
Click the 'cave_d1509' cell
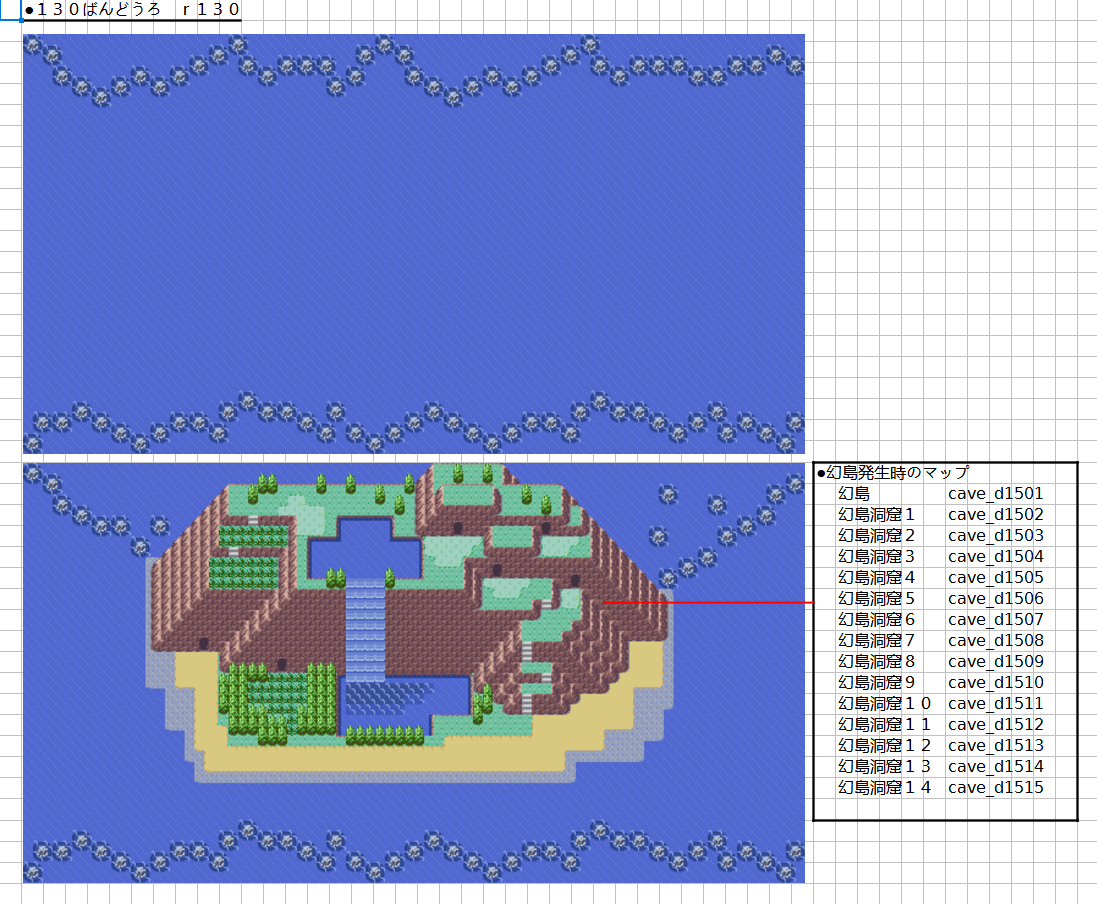click(996, 661)
